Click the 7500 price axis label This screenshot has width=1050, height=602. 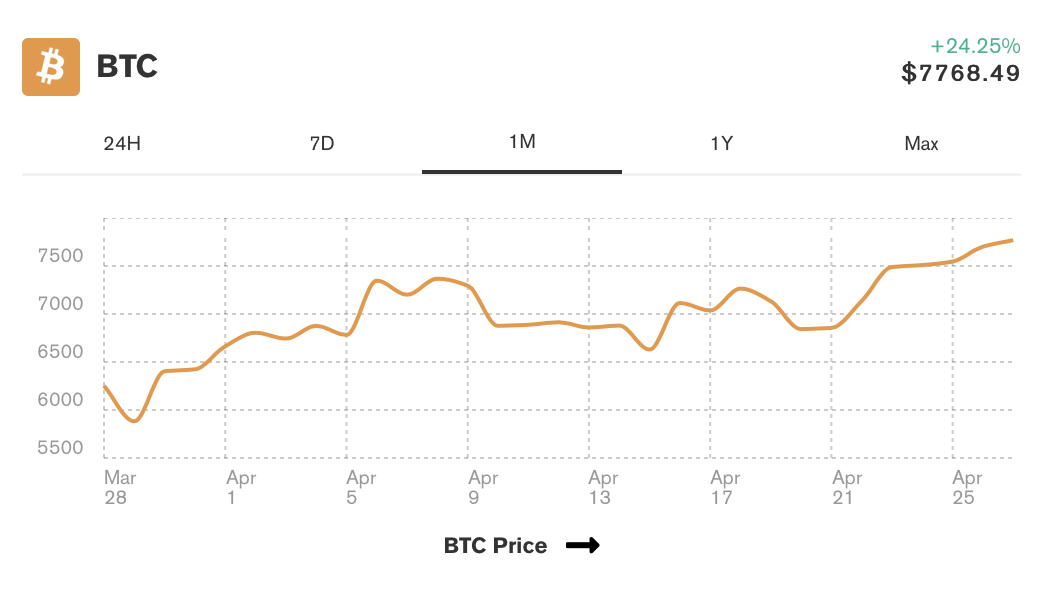[x=63, y=256]
